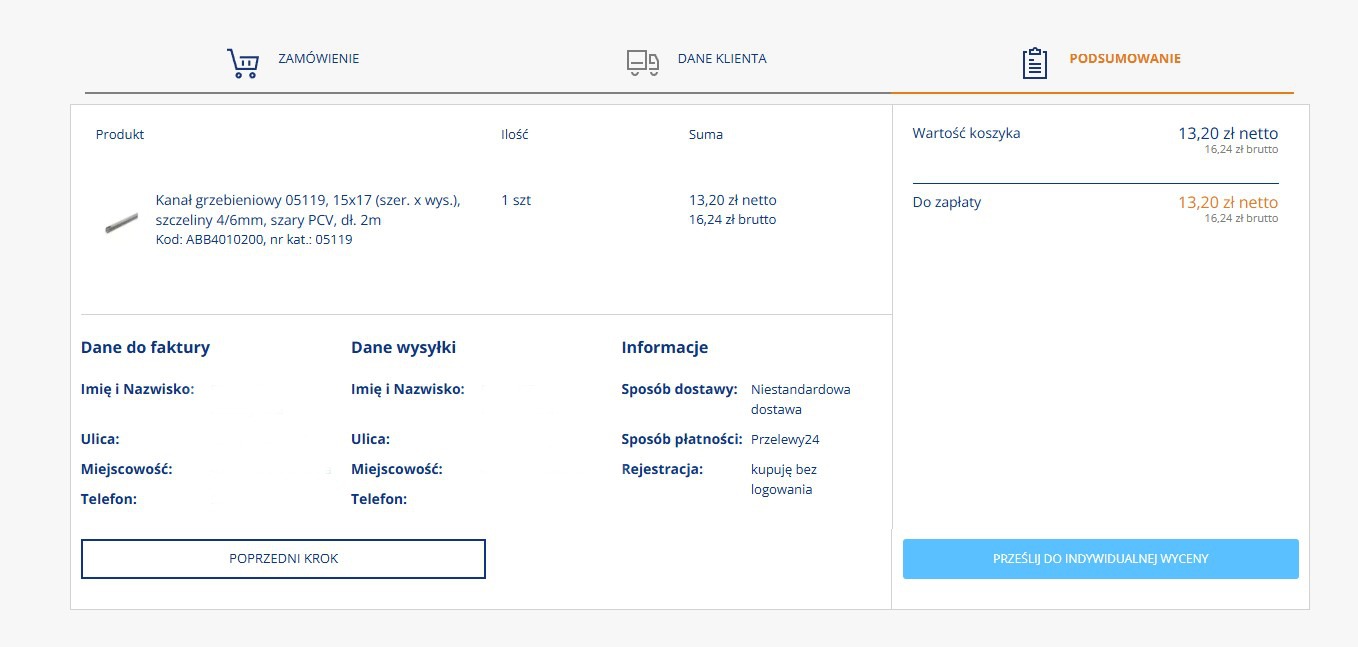Click the product code ABB4010200 line

click(x=254, y=240)
